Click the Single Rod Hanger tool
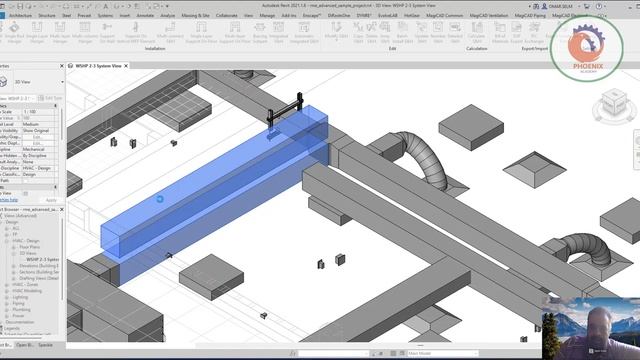 [13, 33]
